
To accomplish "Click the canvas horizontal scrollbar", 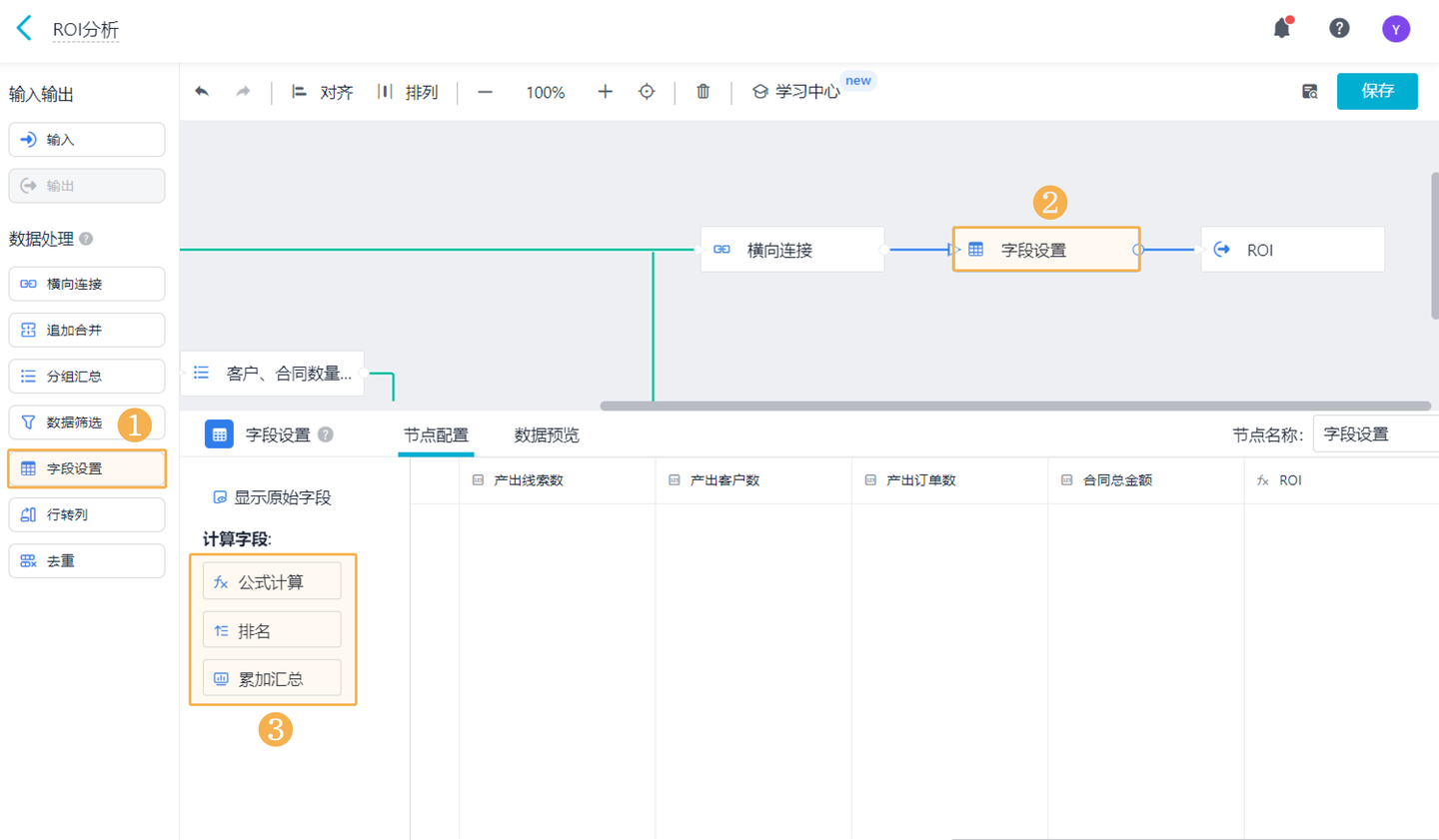I will click(1014, 406).
